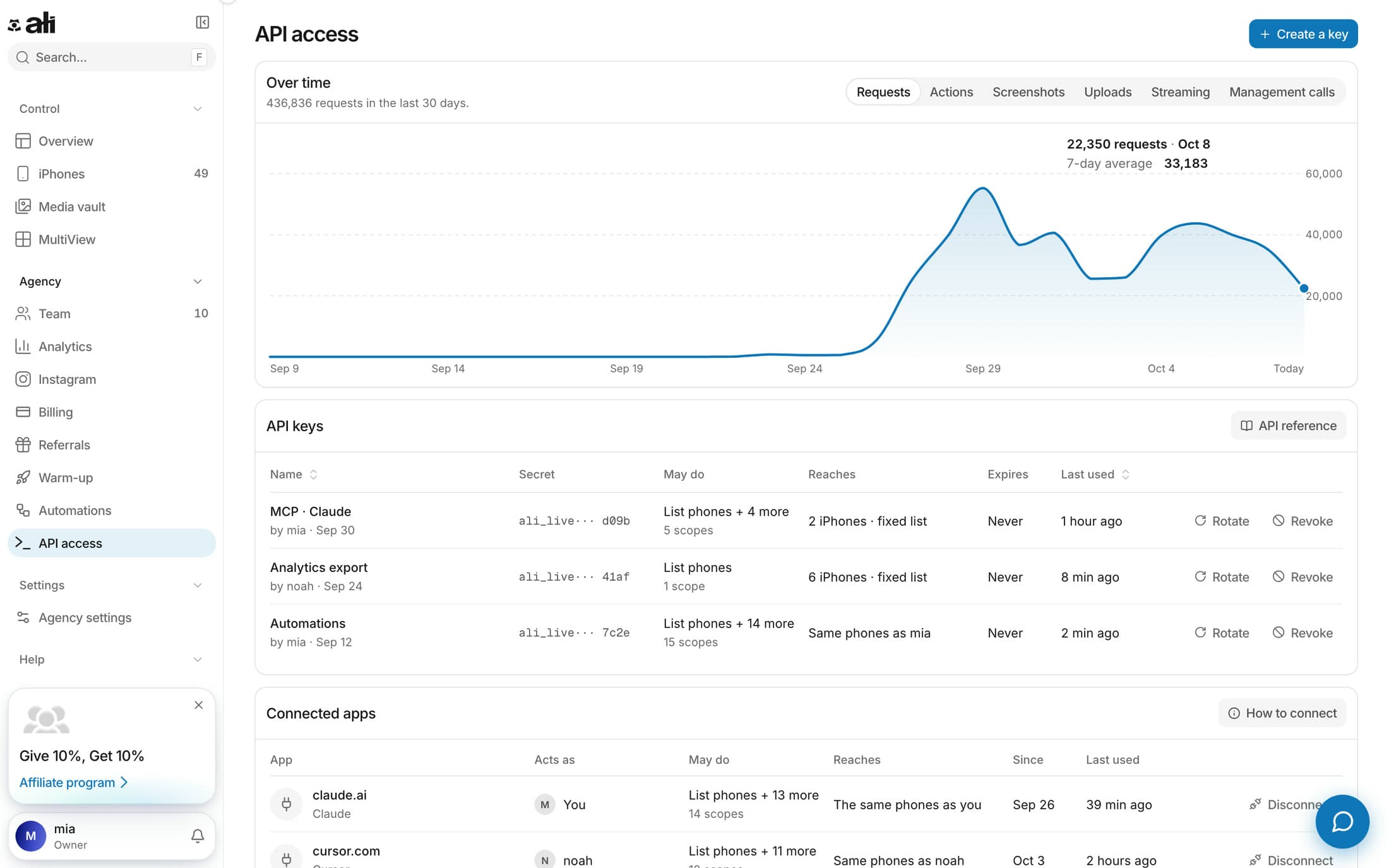Open the Overview page
The width and height of the screenshot is (1389, 868).
click(x=112, y=141)
